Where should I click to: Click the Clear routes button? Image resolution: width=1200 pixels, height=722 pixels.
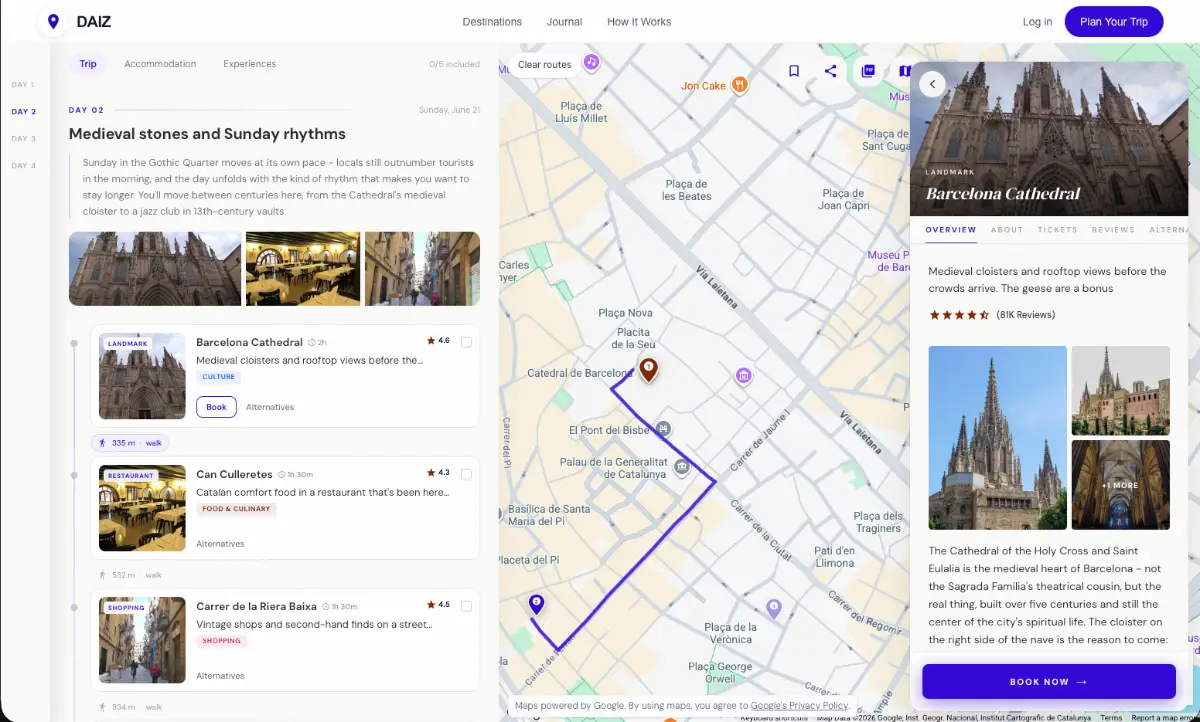[545, 65]
